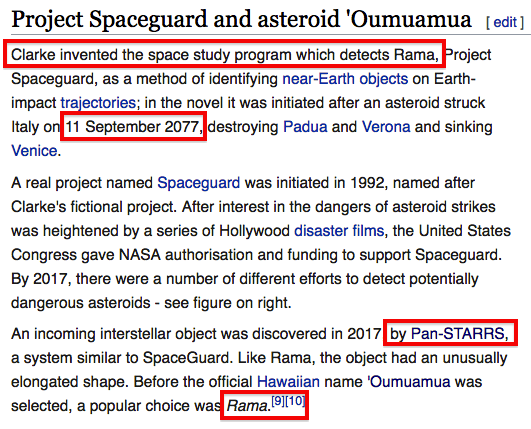Visit the Venice link
The image size is (531, 429).
click(34, 151)
